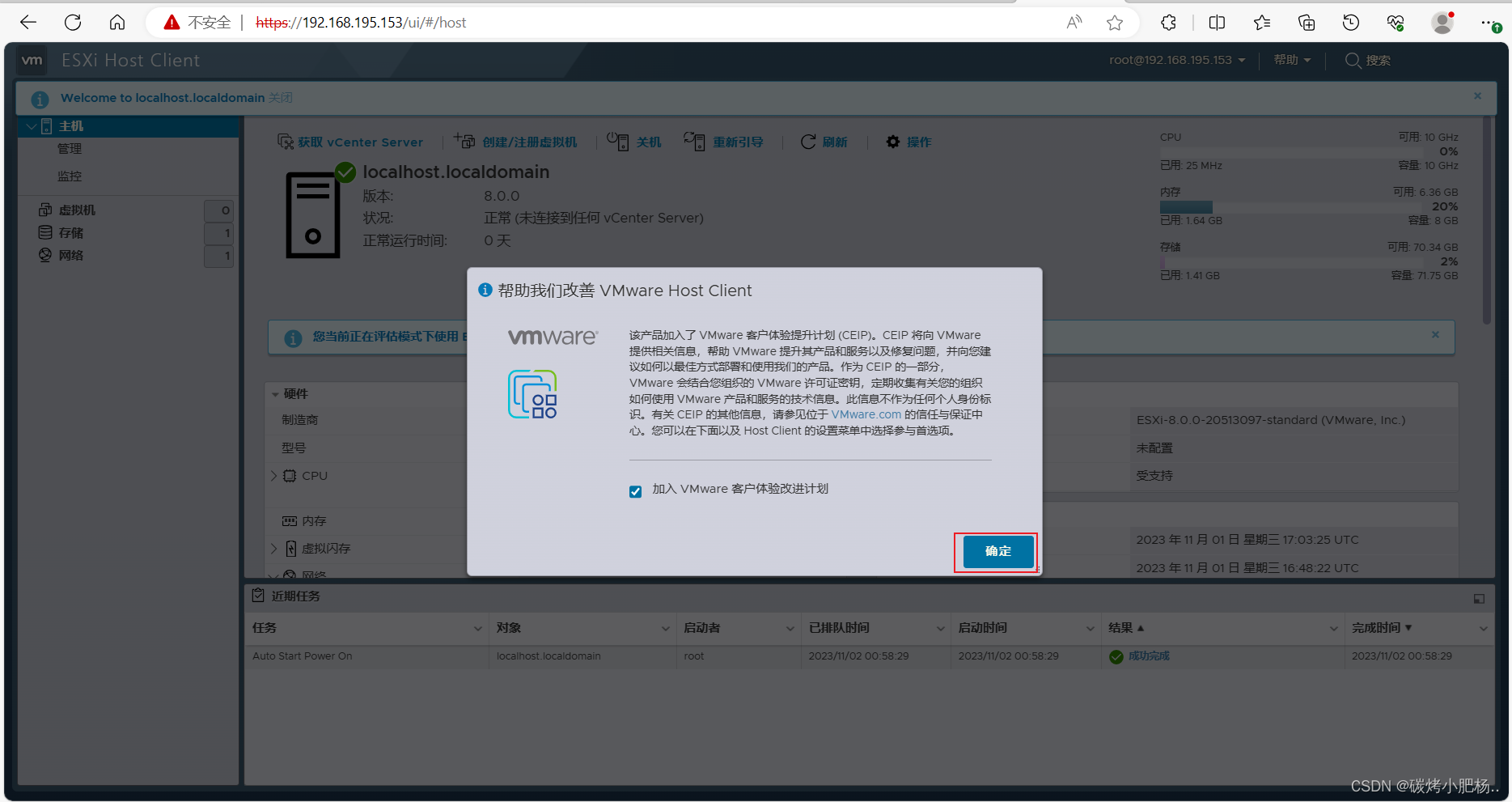Close the evaluation mode notice with X

click(x=1435, y=334)
